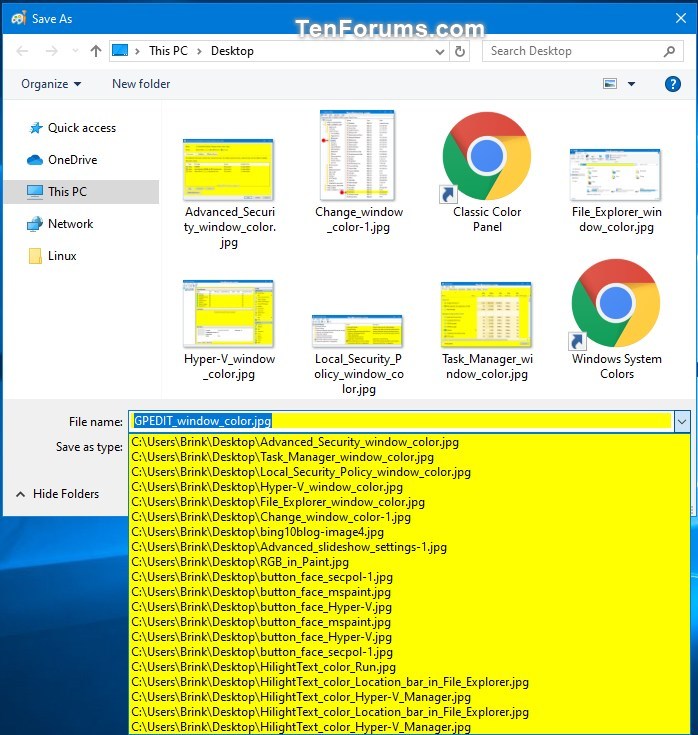Refresh the Desktop folder view

460,51
